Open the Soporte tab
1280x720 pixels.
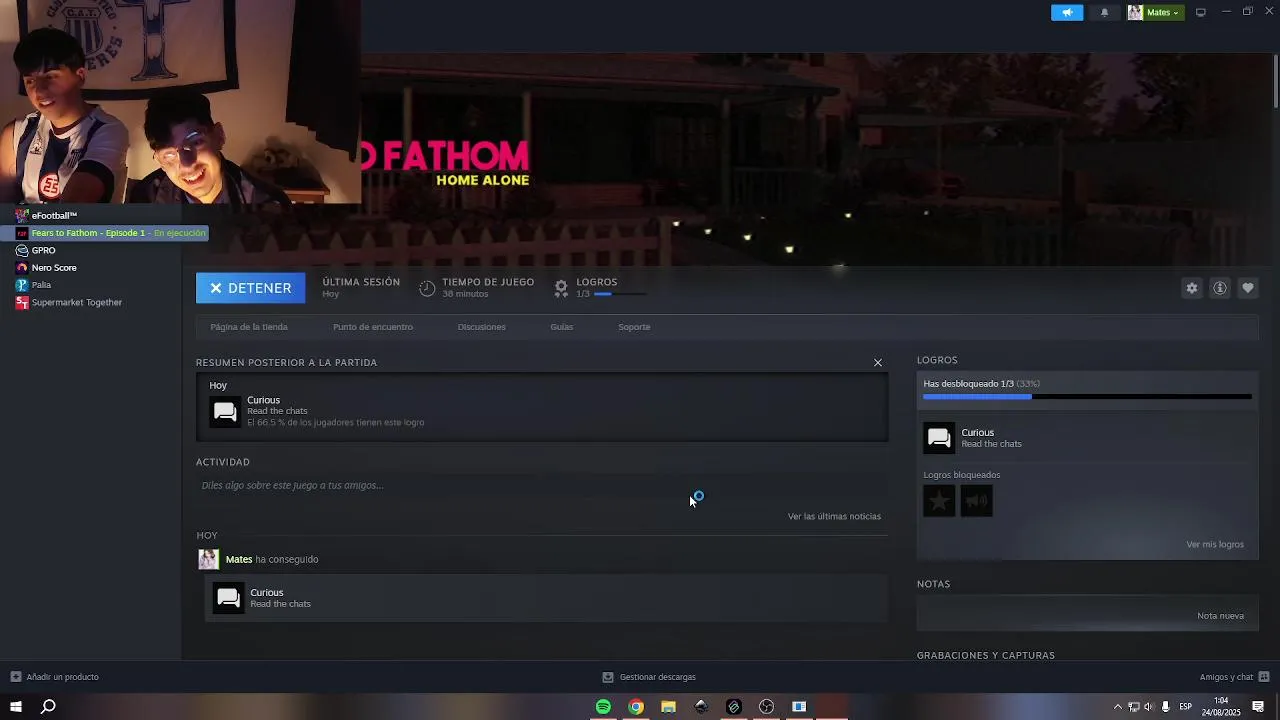click(634, 327)
